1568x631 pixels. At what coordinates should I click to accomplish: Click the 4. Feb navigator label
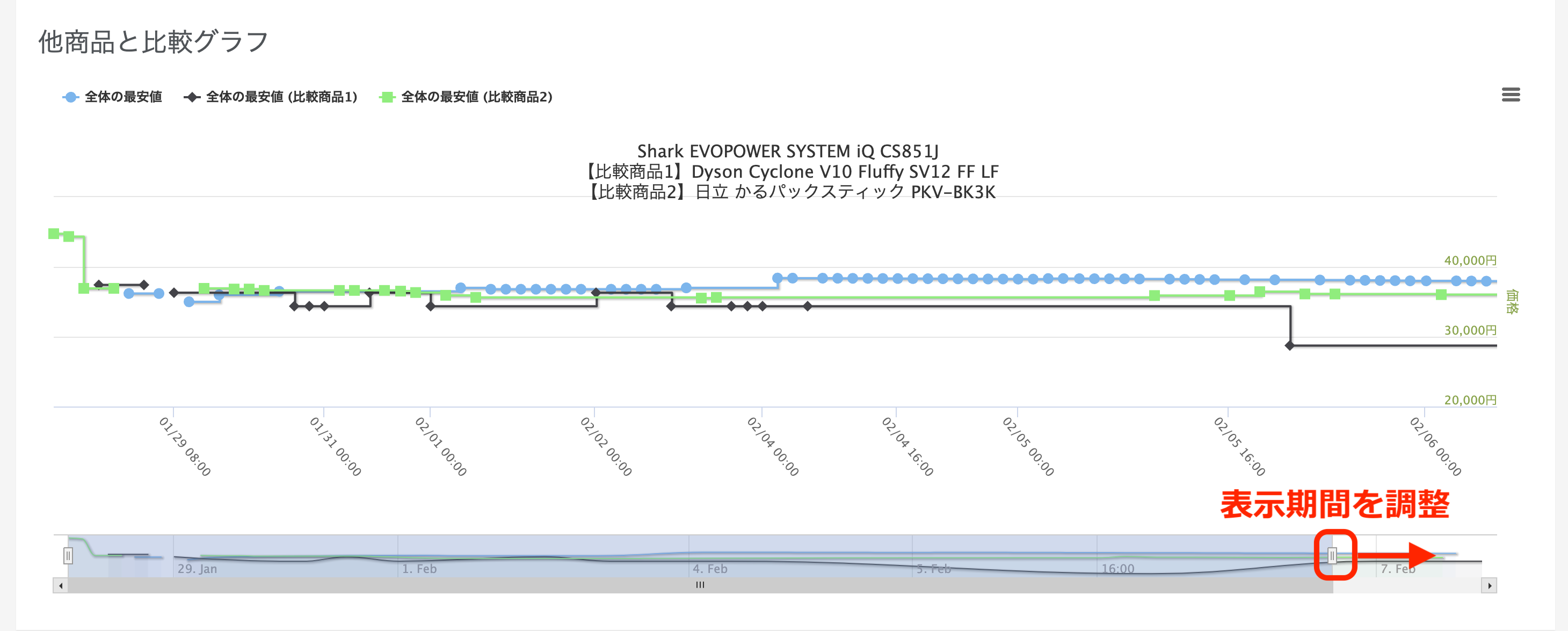tap(710, 569)
